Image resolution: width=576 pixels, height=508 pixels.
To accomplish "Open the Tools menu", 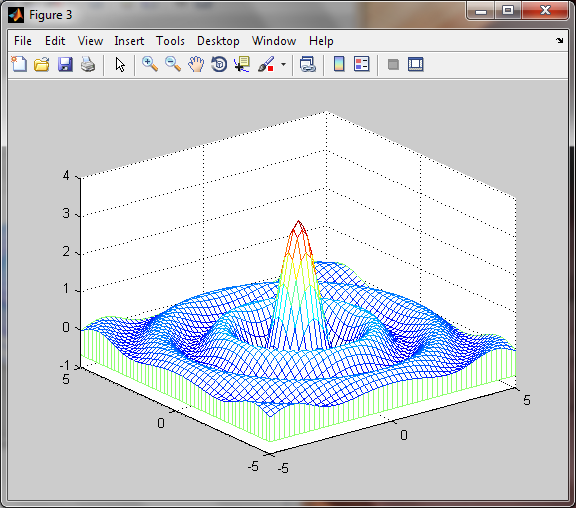I will coord(170,41).
